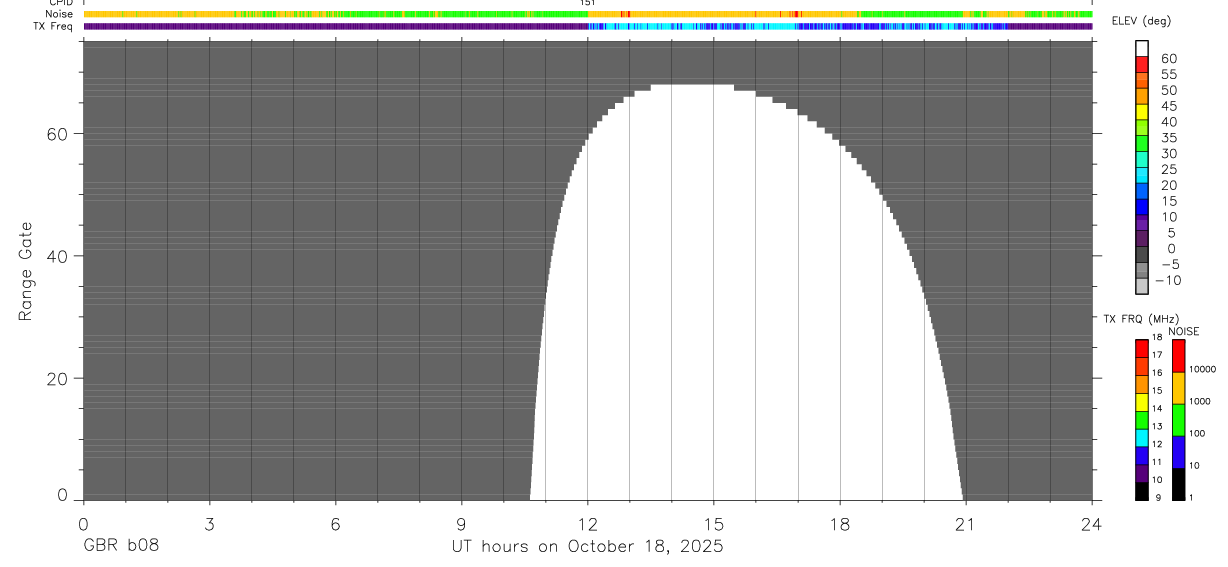The height and width of the screenshot is (567, 1228).
Task: Click the '40' tick label on the Range Gate axis
Action: (59, 256)
